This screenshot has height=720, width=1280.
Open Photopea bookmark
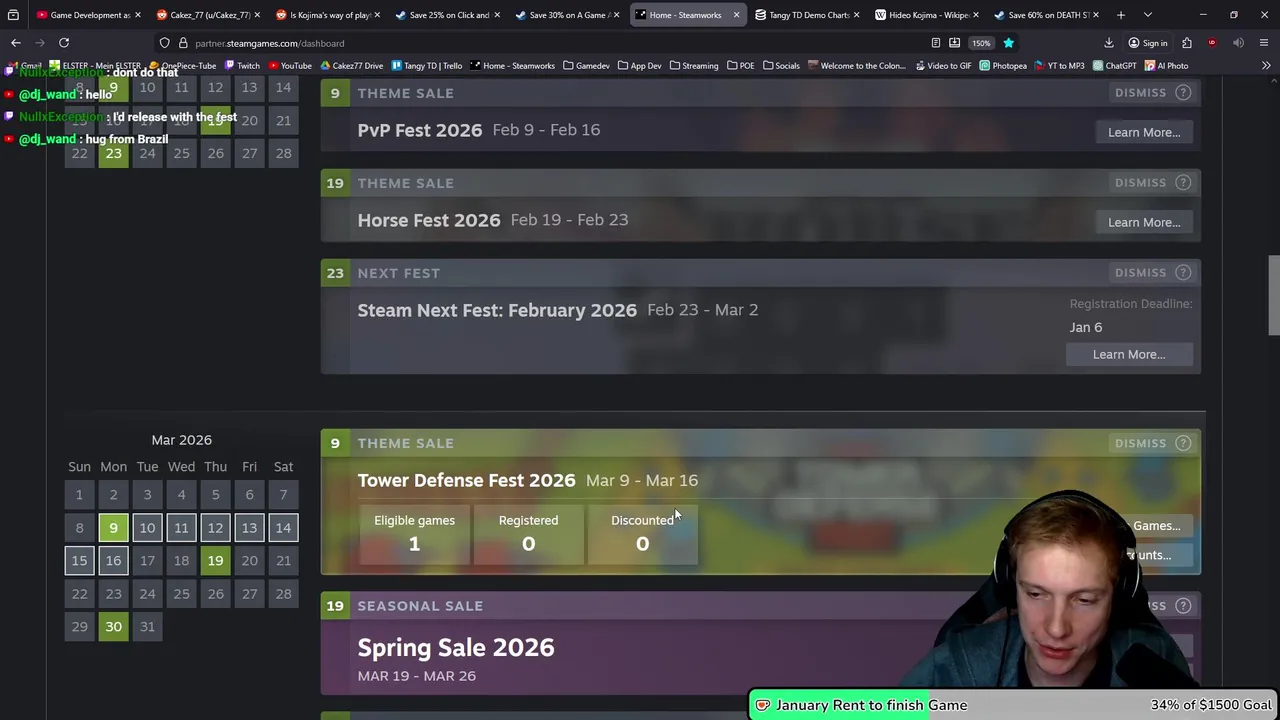click(1003, 66)
